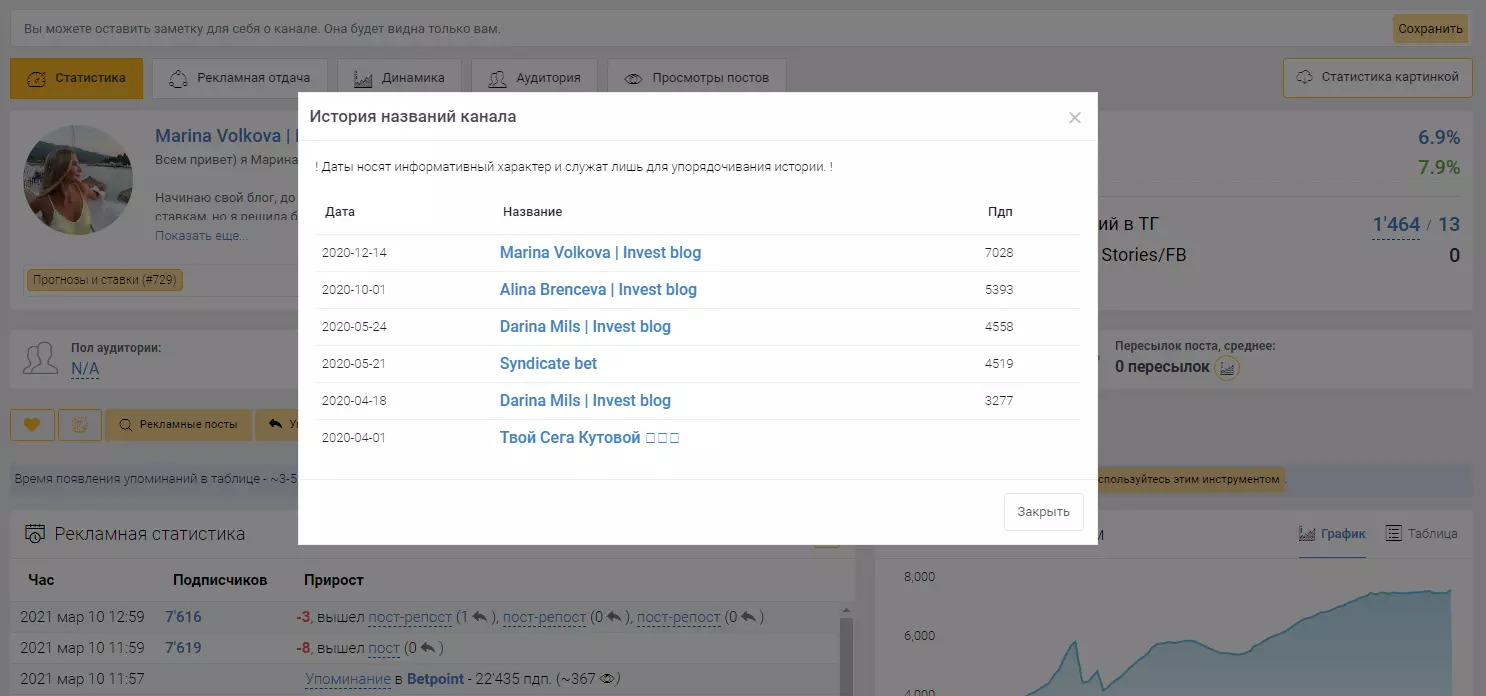Select the 2020-12-14 date cell
1486x696 pixels.
[x=354, y=253]
